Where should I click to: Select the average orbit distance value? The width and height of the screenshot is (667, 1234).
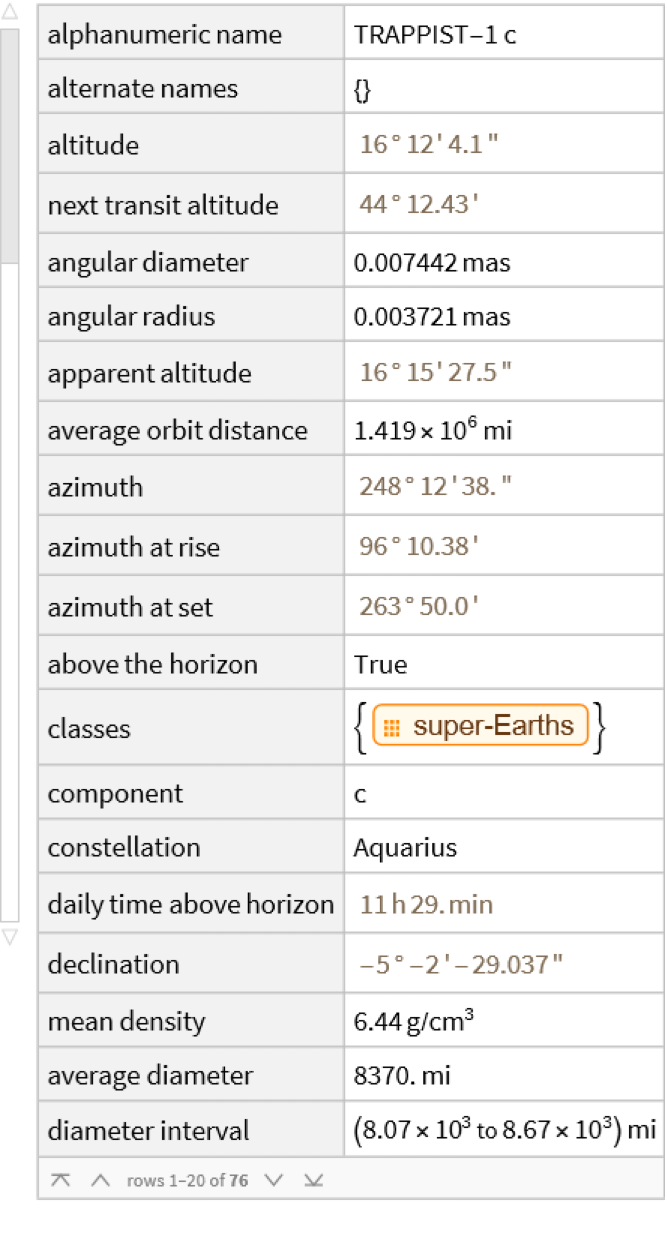(x=433, y=430)
